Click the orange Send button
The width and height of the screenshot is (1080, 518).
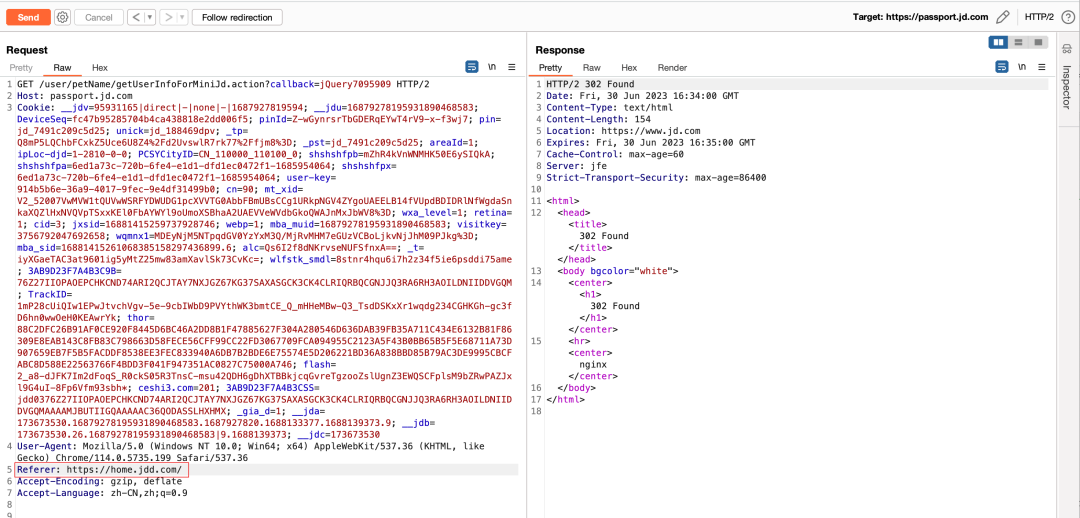coord(28,17)
